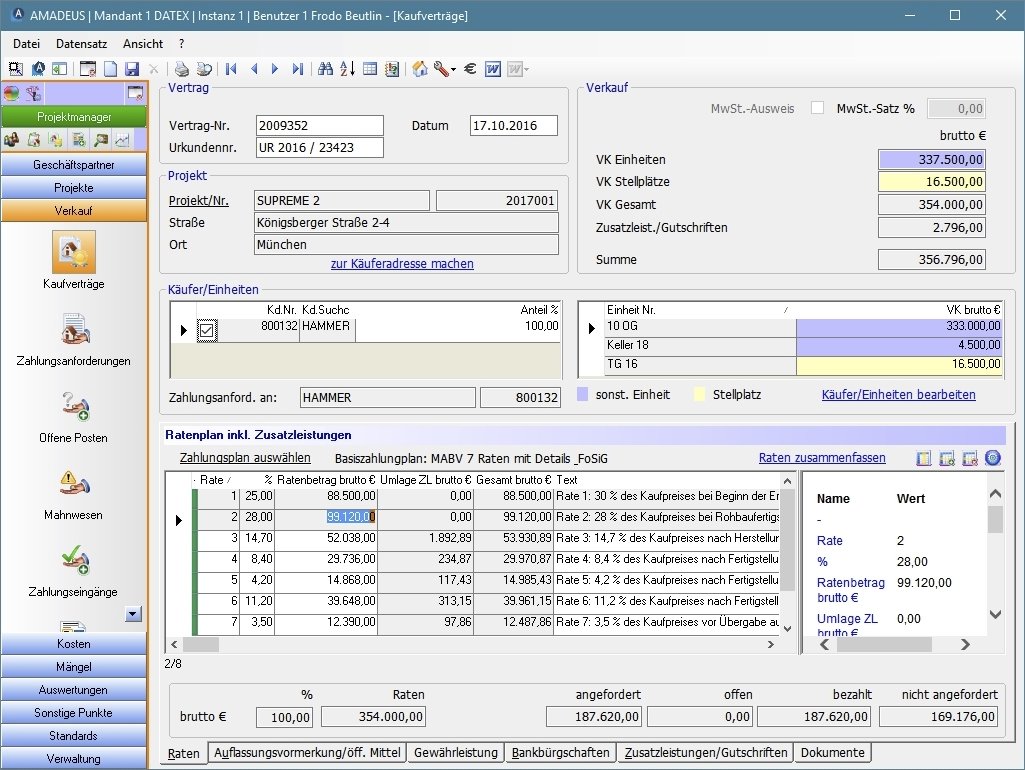Image resolution: width=1025 pixels, height=770 pixels.
Task: Expand the Kosten sidebar section
Action: click(x=74, y=644)
